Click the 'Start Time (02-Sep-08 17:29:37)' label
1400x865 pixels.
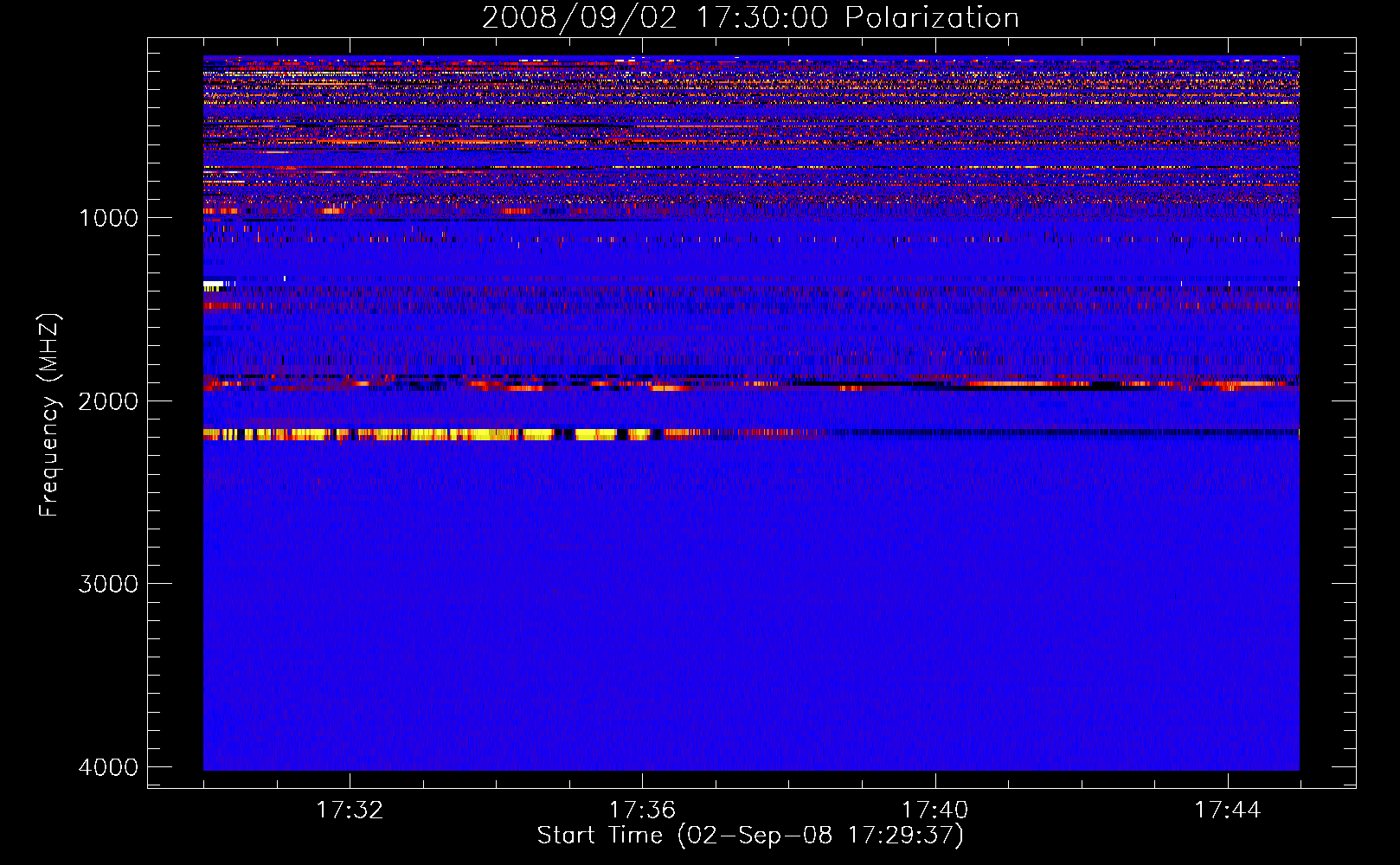click(x=750, y=836)
